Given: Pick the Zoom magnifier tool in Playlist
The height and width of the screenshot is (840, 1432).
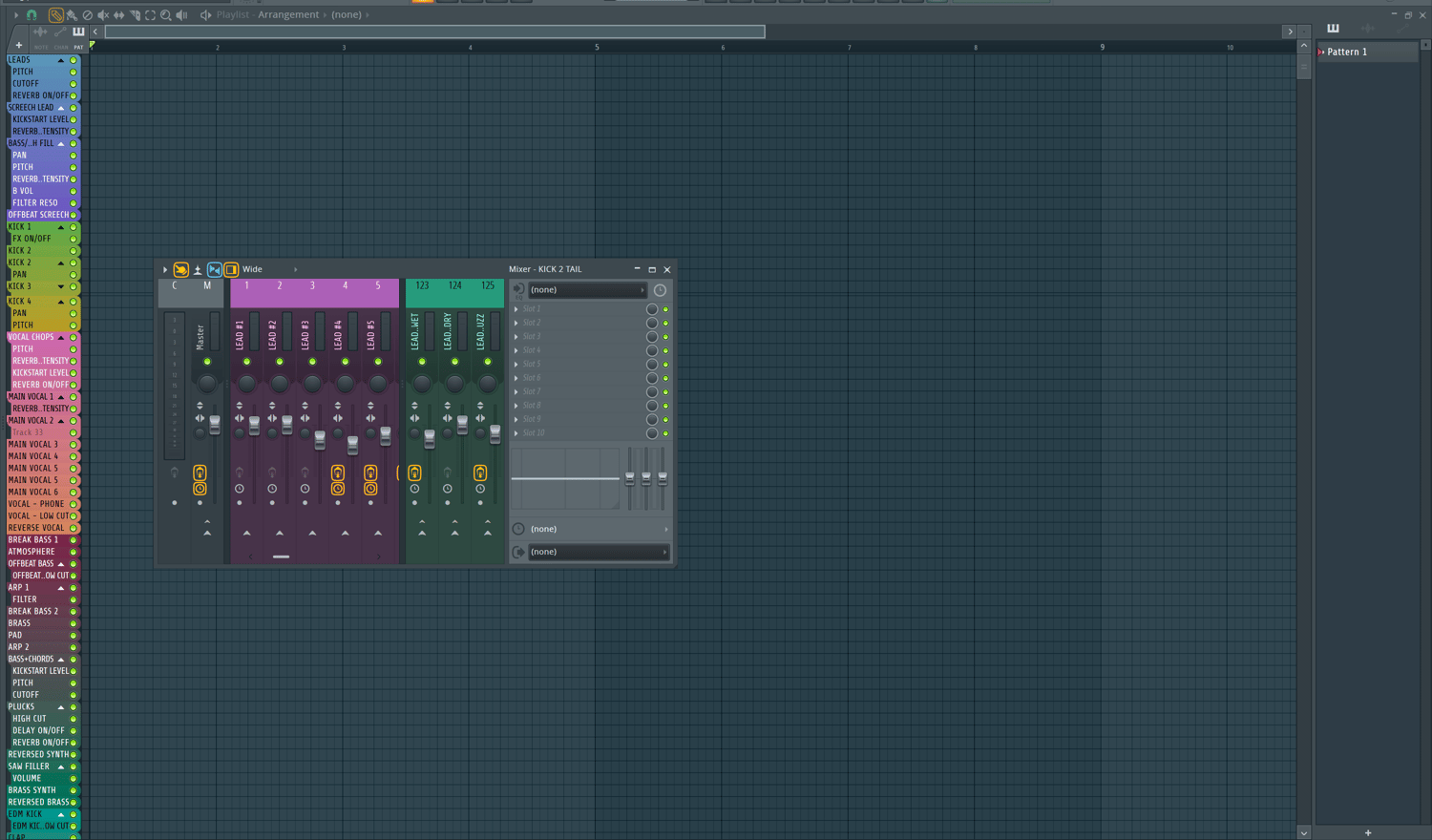Looking at the screenshot, I should (166, 15).
